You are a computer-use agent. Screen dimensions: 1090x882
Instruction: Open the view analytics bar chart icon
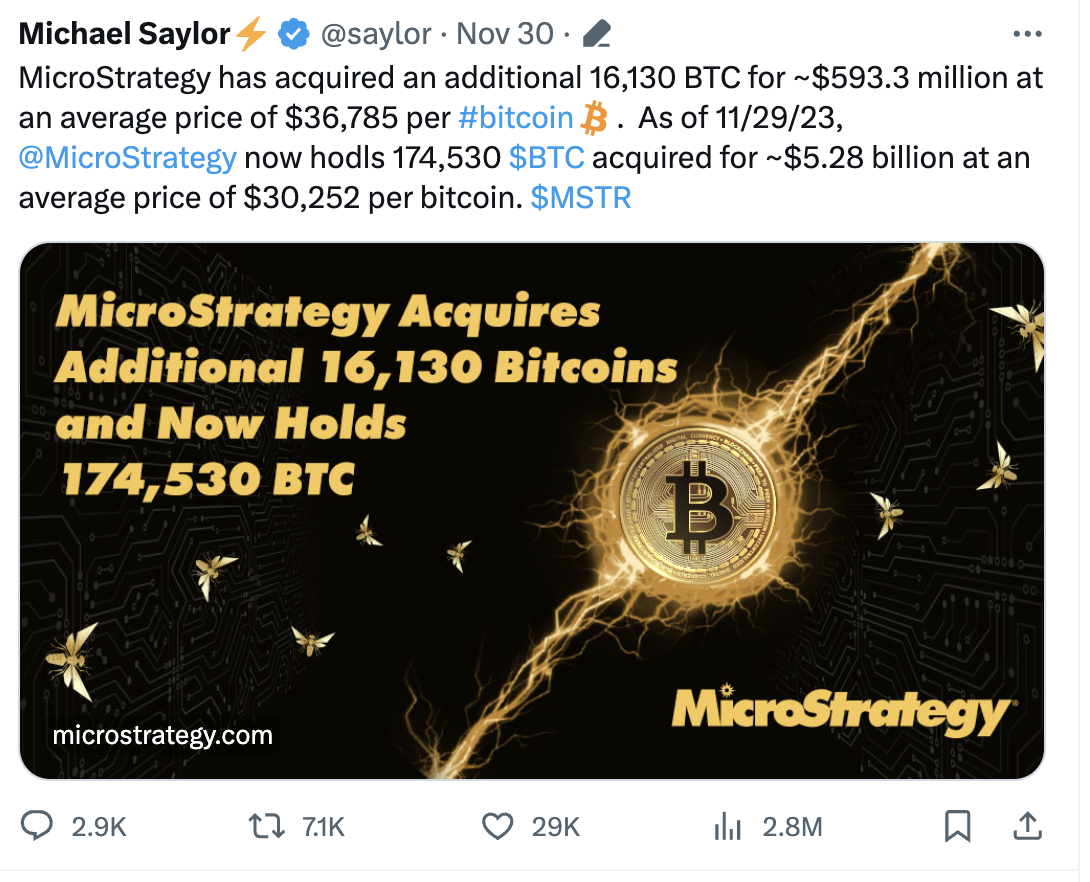tap(725, 825)
